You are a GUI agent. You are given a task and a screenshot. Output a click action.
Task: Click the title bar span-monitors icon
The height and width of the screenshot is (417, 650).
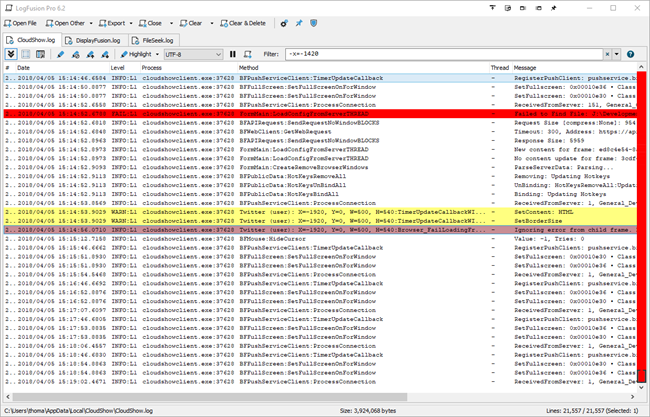(x=538, y=8)
